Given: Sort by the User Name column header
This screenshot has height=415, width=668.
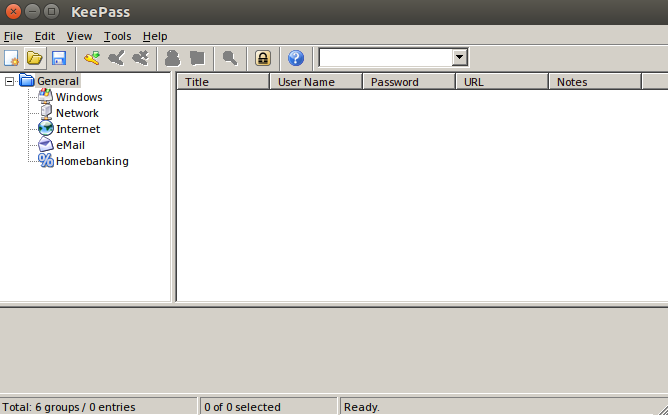Looking at the screenshot, I should (316, 82).
